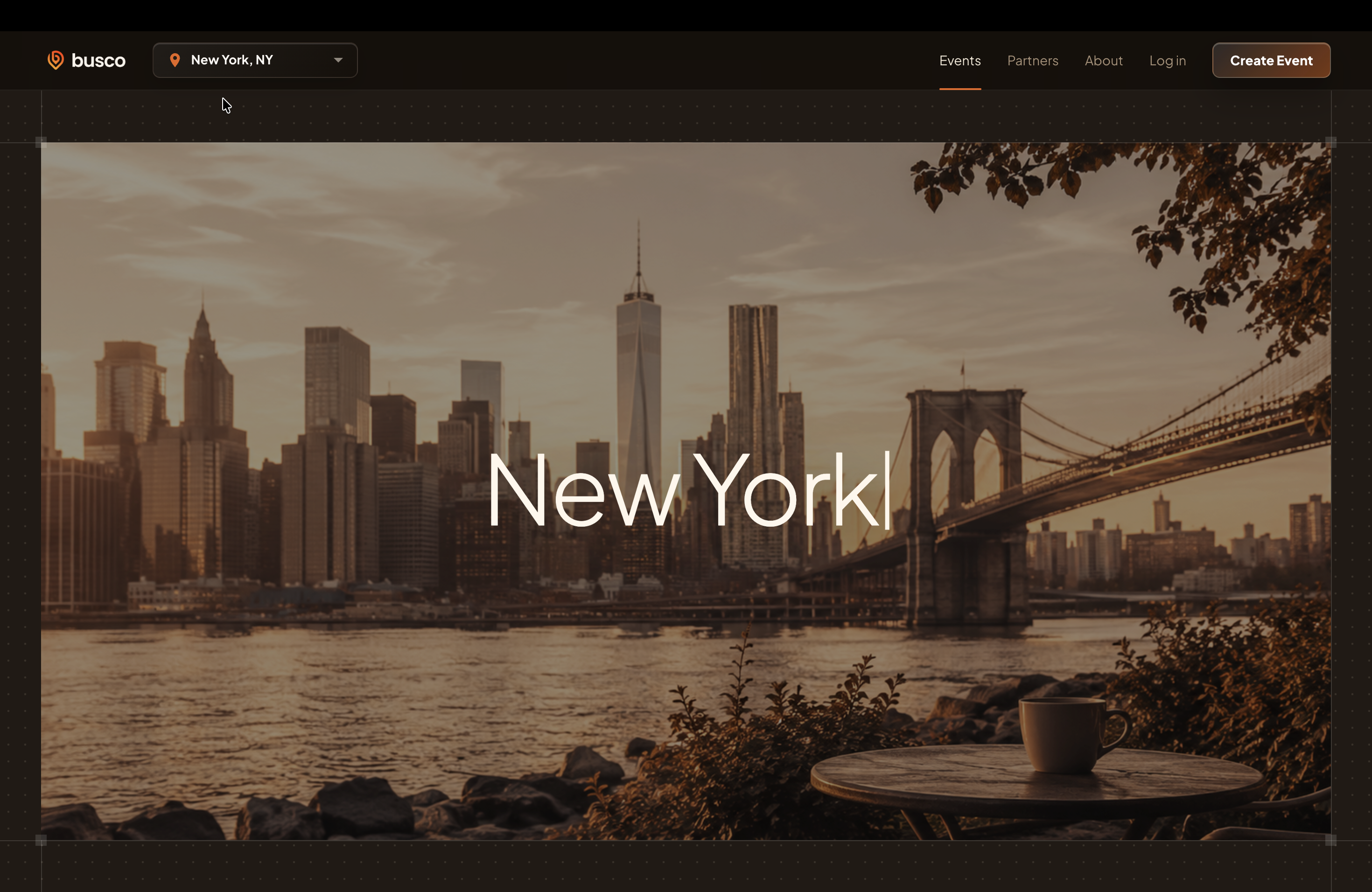Open the Partners nav link
The image size is (1372, 892).
pyautogui.click(x=1032, y=61)
